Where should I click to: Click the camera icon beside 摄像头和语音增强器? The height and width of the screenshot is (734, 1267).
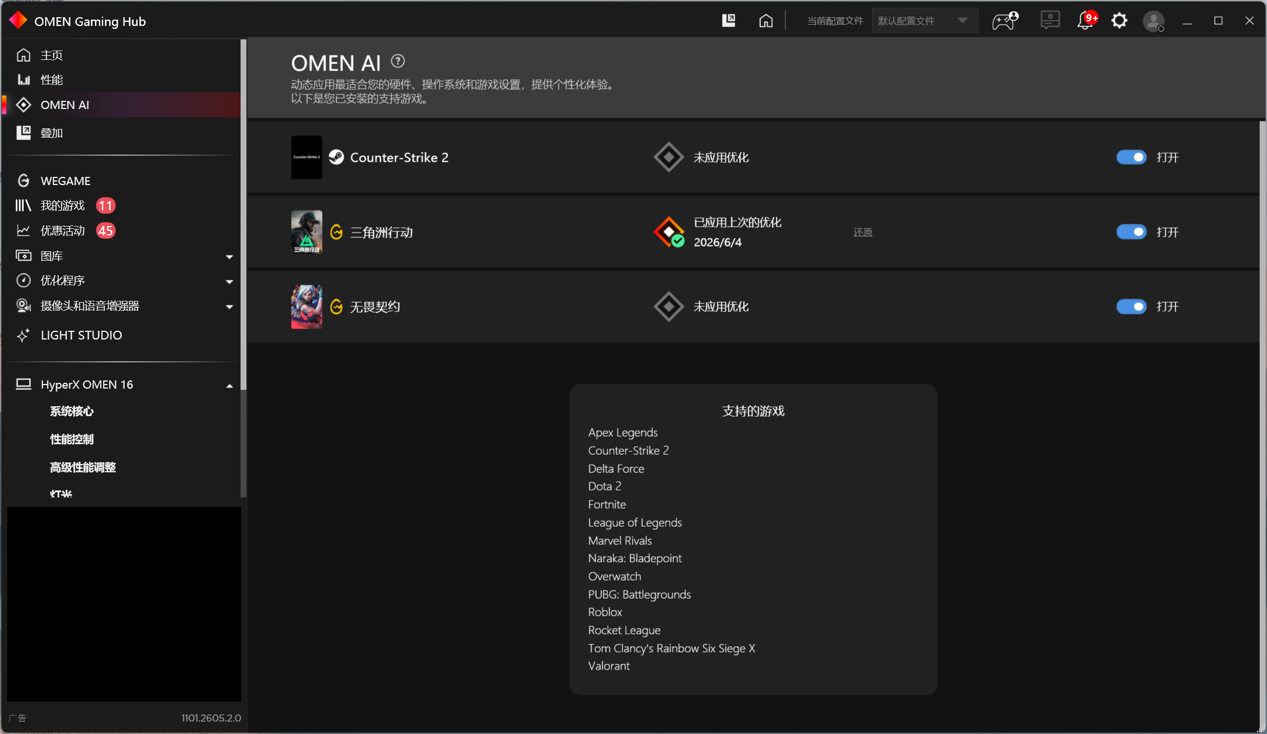pyautogui.click(x=23, y=306)
